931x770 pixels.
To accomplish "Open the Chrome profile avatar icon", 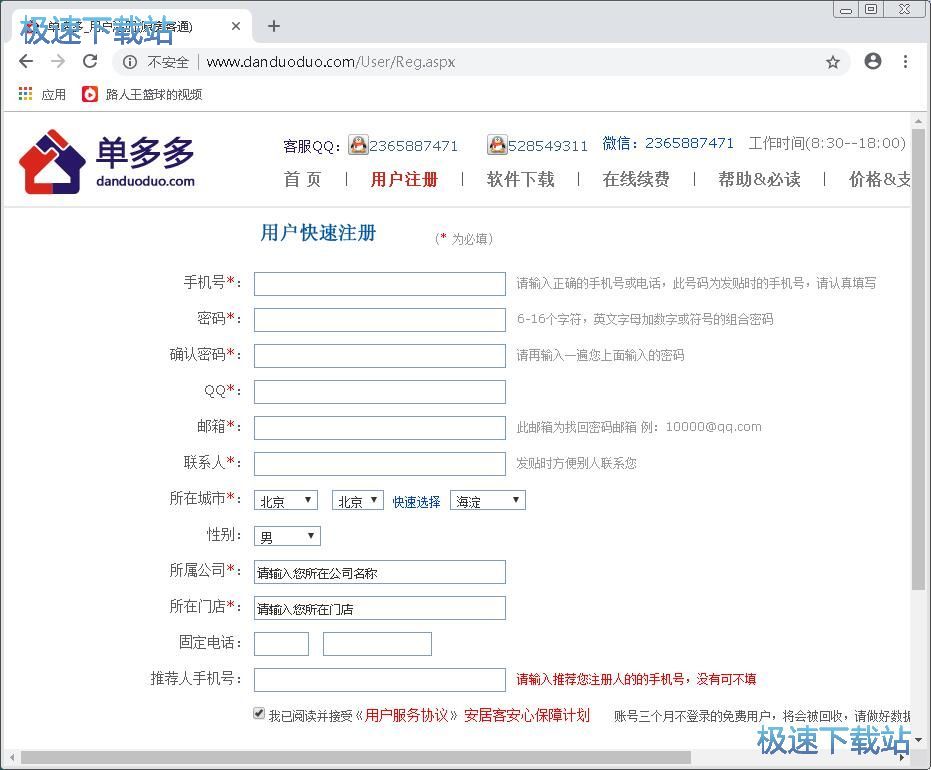I will pyautogui.click(x=873, y=61).
